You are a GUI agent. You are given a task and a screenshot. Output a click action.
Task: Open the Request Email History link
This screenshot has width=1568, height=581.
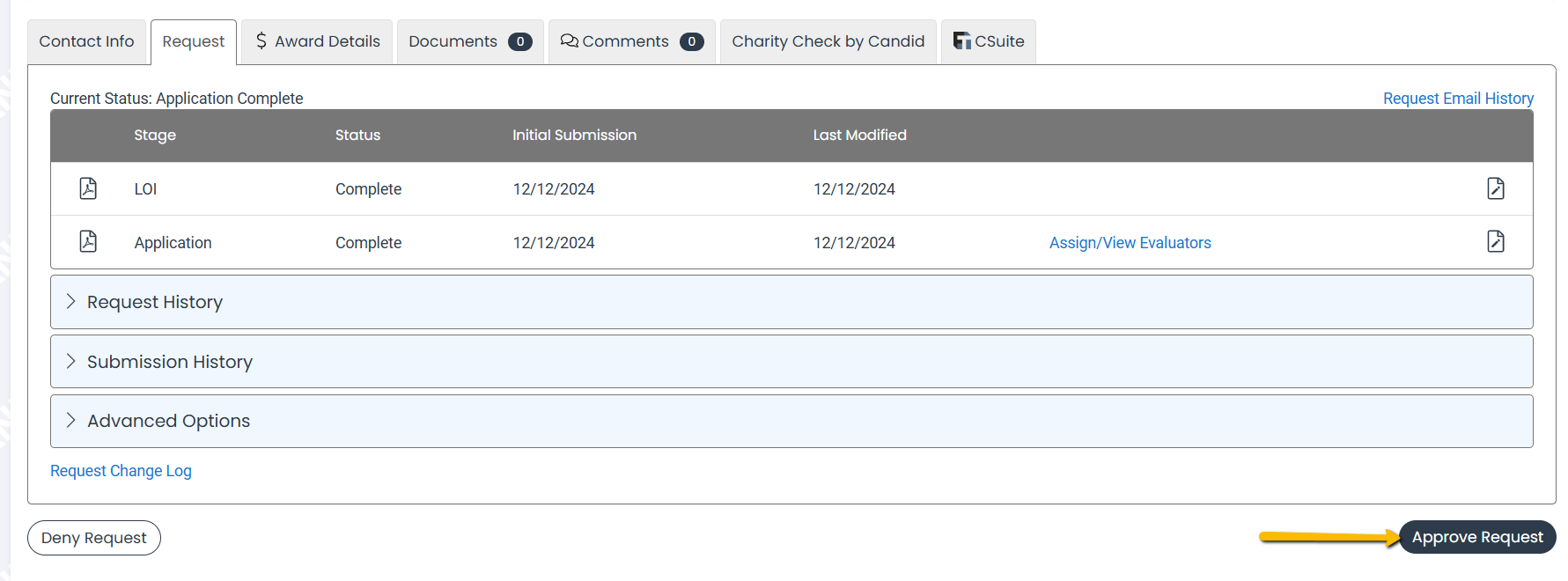pos(1457,99)
